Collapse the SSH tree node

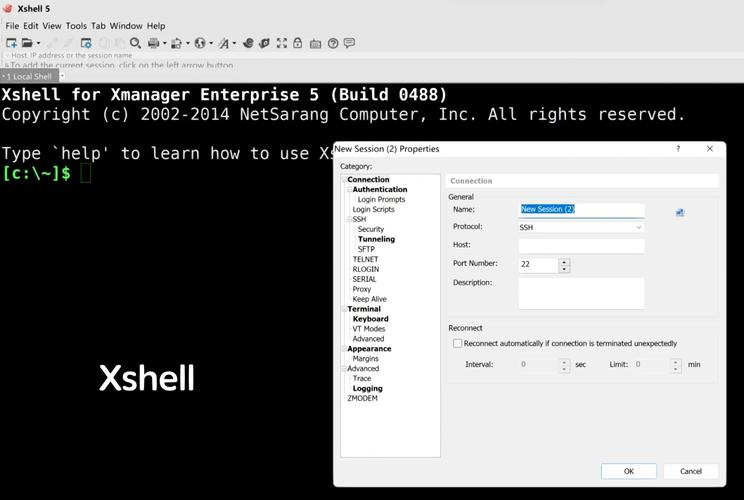pyautogui.click(x=349, y=219)
